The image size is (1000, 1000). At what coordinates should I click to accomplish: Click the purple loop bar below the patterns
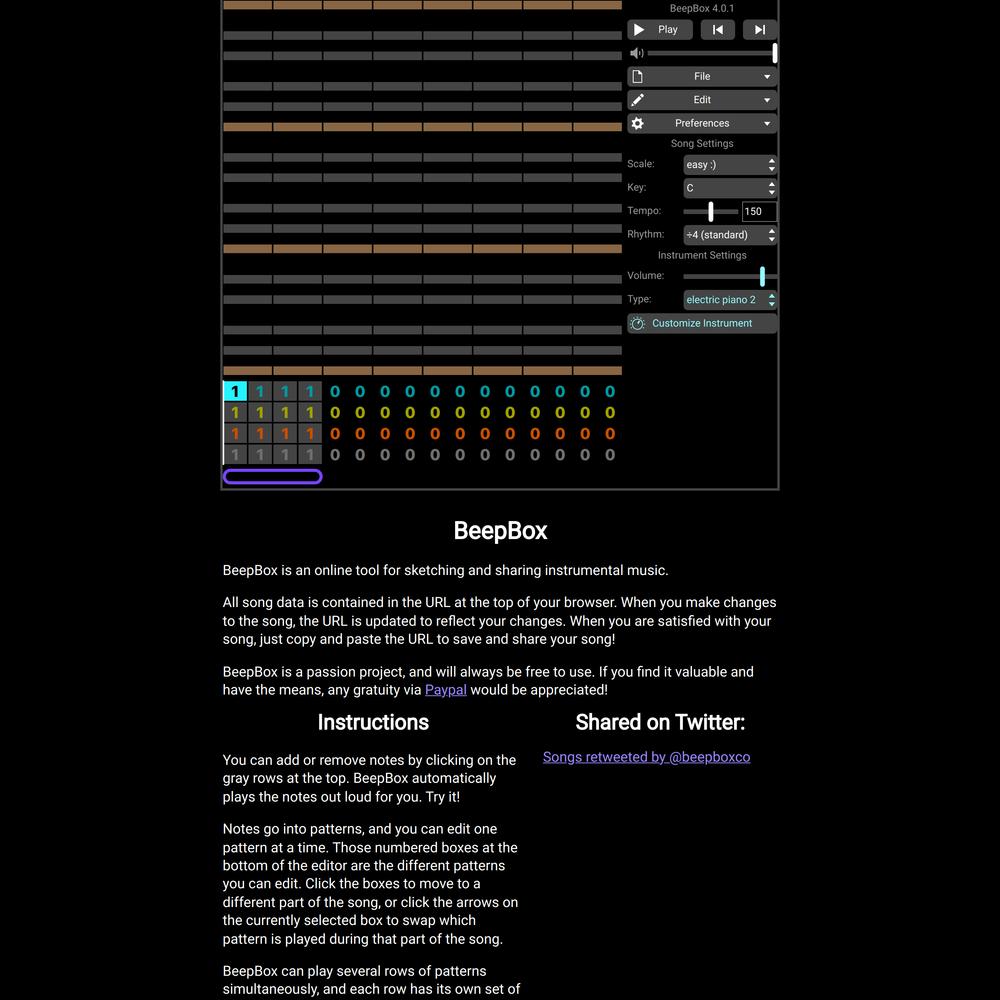(x=272, y=476)
